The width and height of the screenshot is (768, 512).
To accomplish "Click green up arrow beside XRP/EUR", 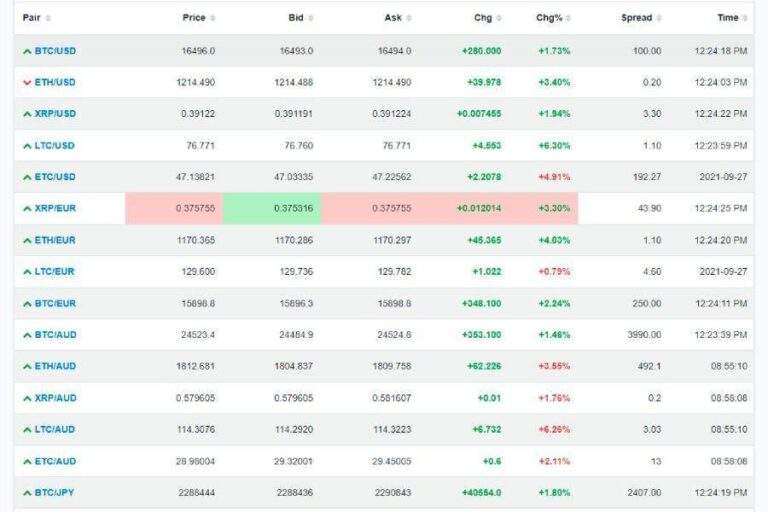I will click(x=27, y=209).
